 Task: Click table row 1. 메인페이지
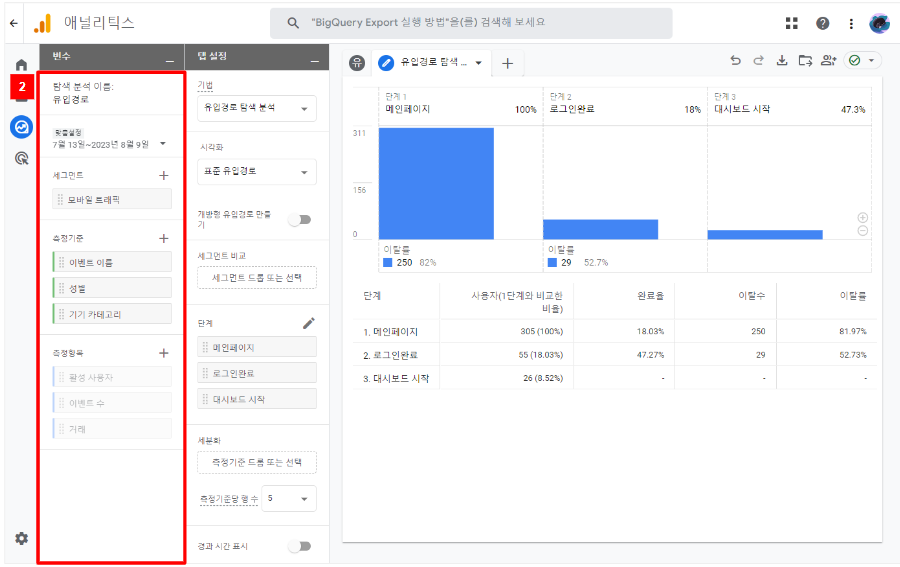point(615,331)
